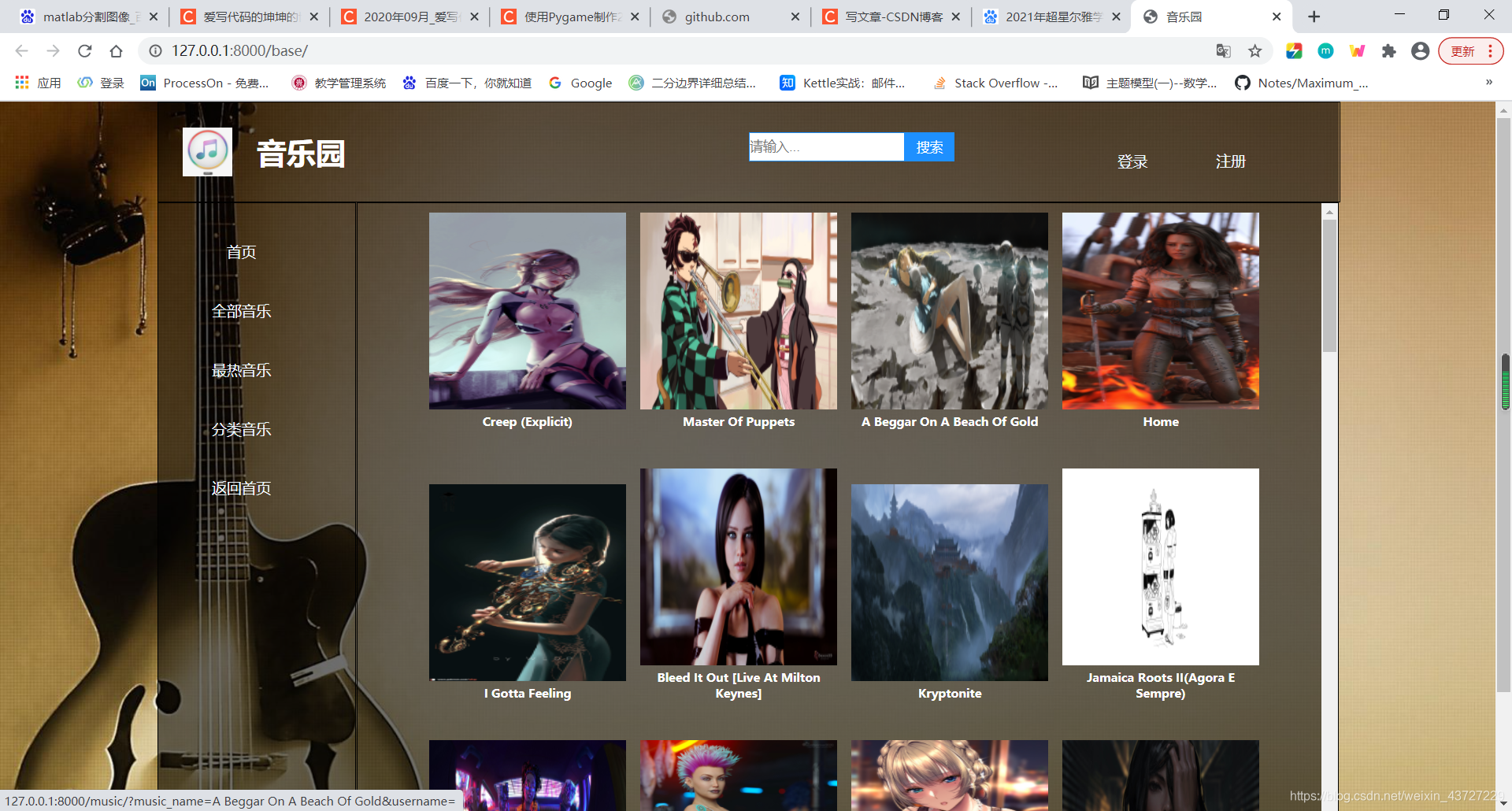Open the ProcessOn bookmark
1512x811 pixels.
[205, 83]
